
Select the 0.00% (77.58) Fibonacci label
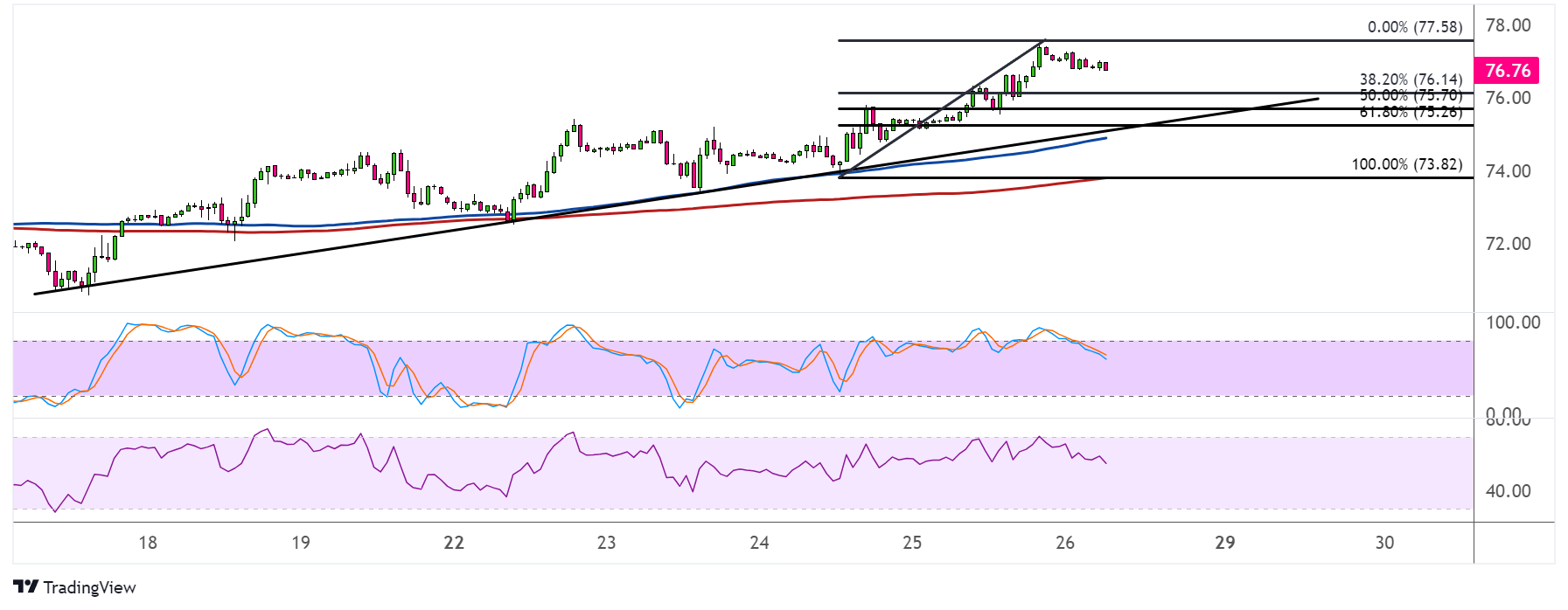(1415, 27)
